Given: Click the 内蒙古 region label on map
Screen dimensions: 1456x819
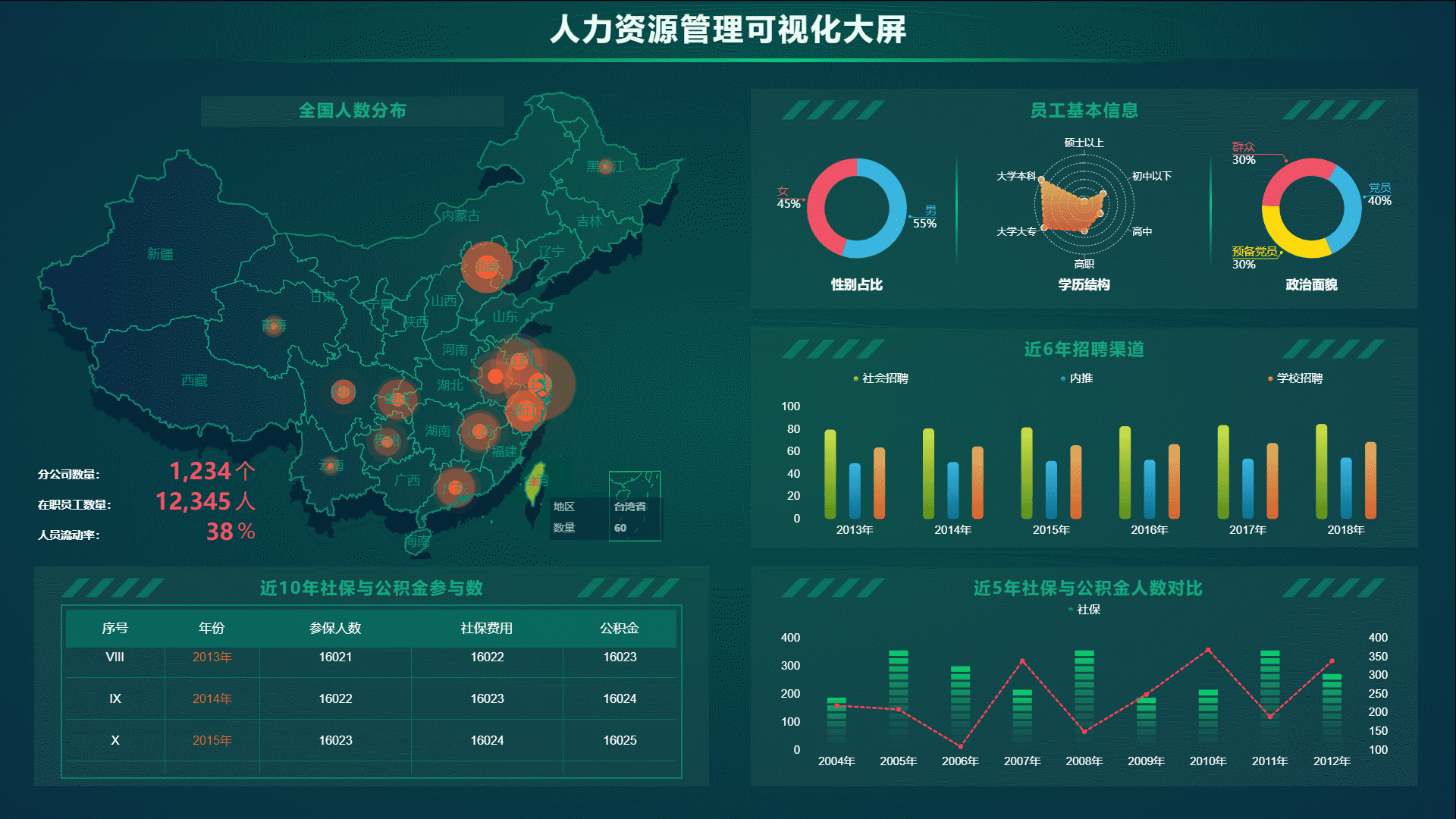Looking at the screenshot, I should point(460,215).
